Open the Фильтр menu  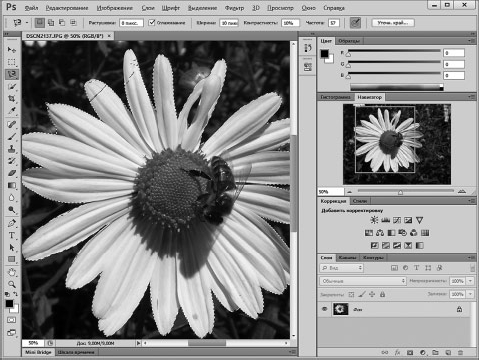tap(234, 8)
